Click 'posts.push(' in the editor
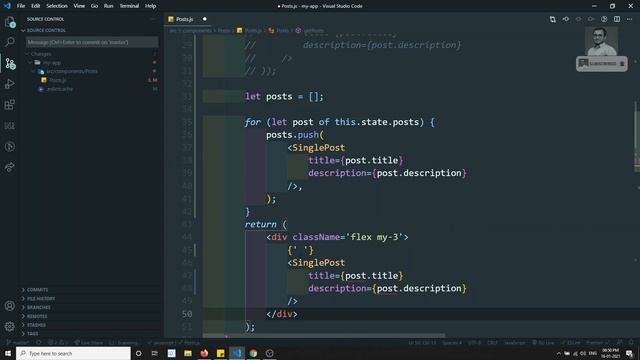The height and width of the screenshot is (360, 640). (295, 135)
